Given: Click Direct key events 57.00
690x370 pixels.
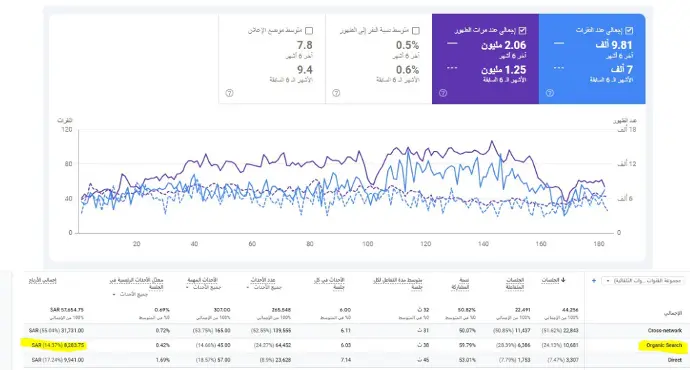Looking at the screenshot, I should pos(223,360).
